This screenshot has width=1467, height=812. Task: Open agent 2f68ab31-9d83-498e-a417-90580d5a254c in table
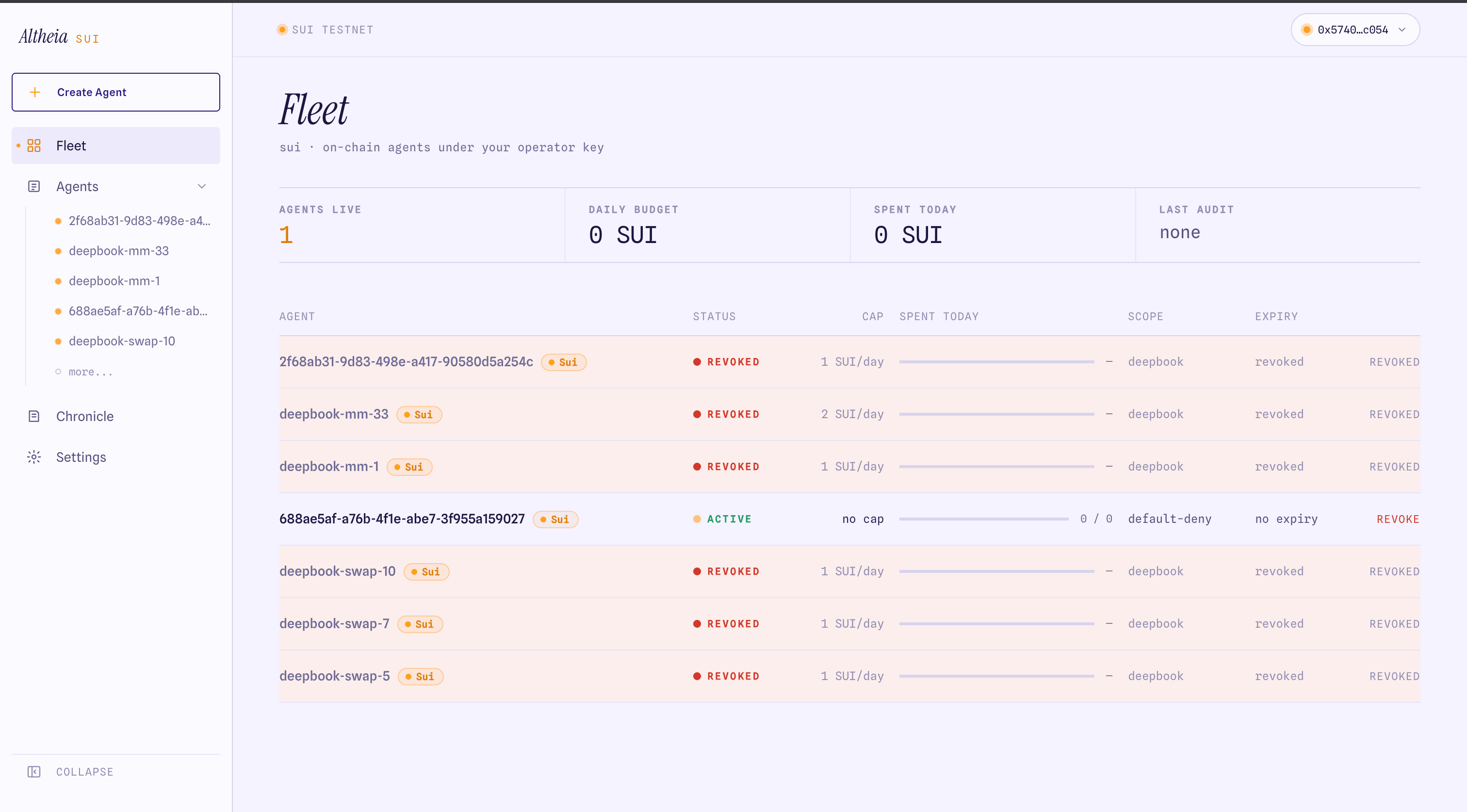406,361
